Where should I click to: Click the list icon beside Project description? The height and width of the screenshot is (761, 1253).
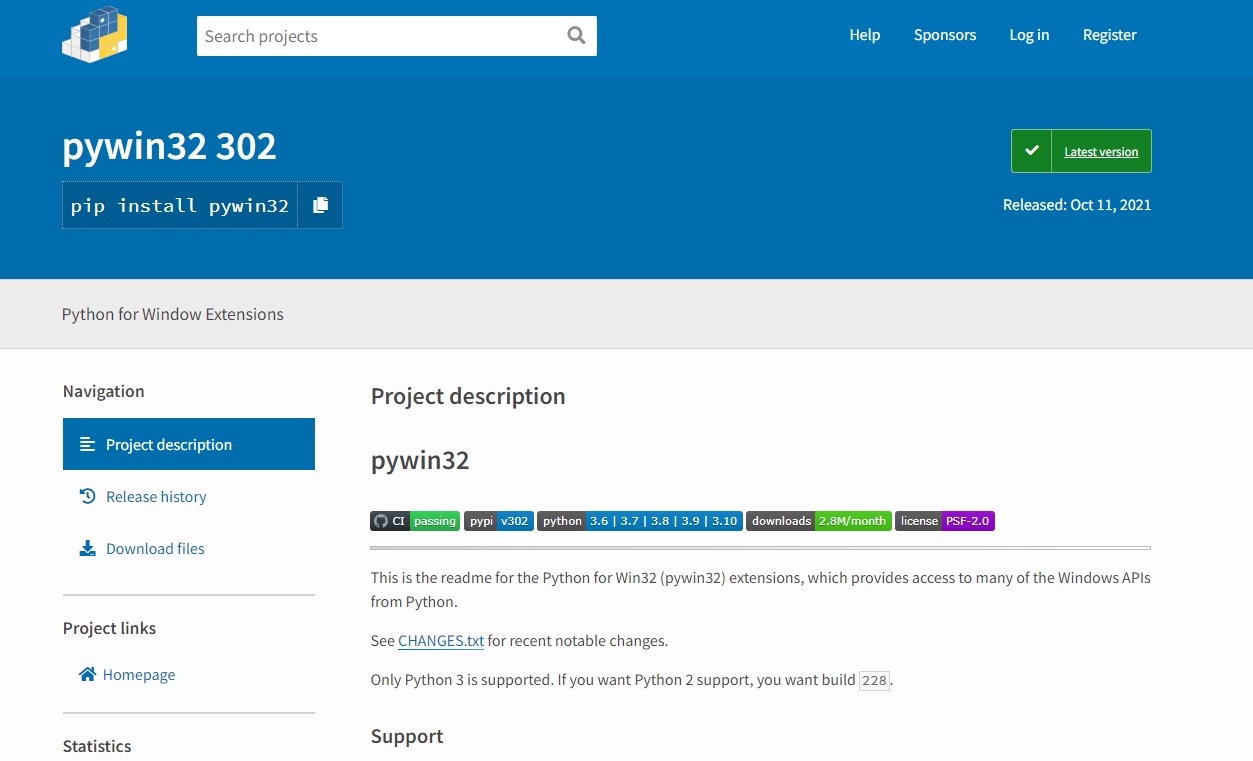point(87,443)
